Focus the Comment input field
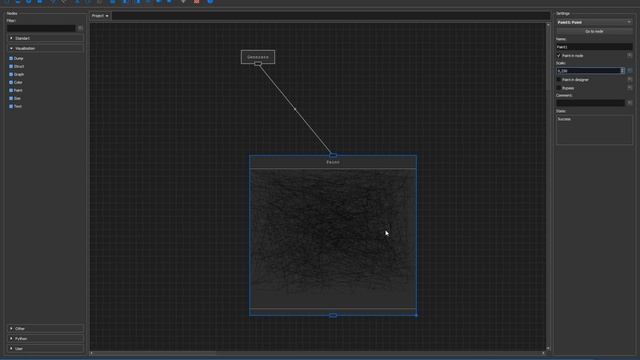Screen dimensions: 640x360 pyautogui.click(x=591, y=103)
